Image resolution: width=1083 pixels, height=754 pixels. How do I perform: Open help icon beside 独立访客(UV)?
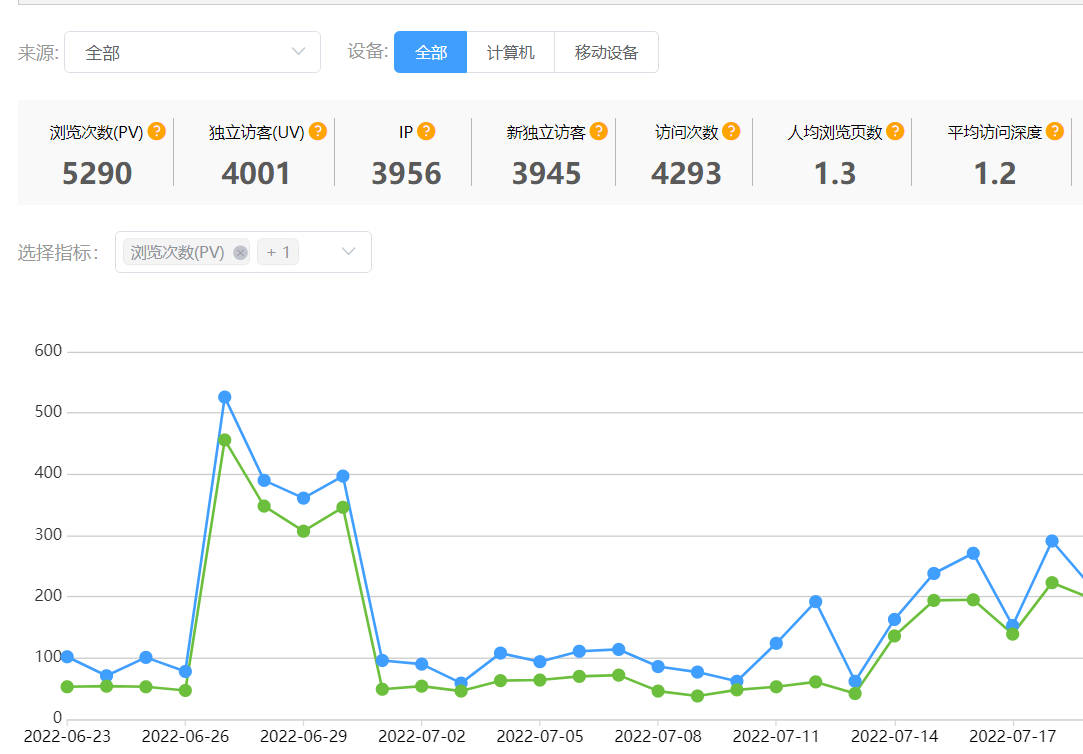(x=318, y=131)
